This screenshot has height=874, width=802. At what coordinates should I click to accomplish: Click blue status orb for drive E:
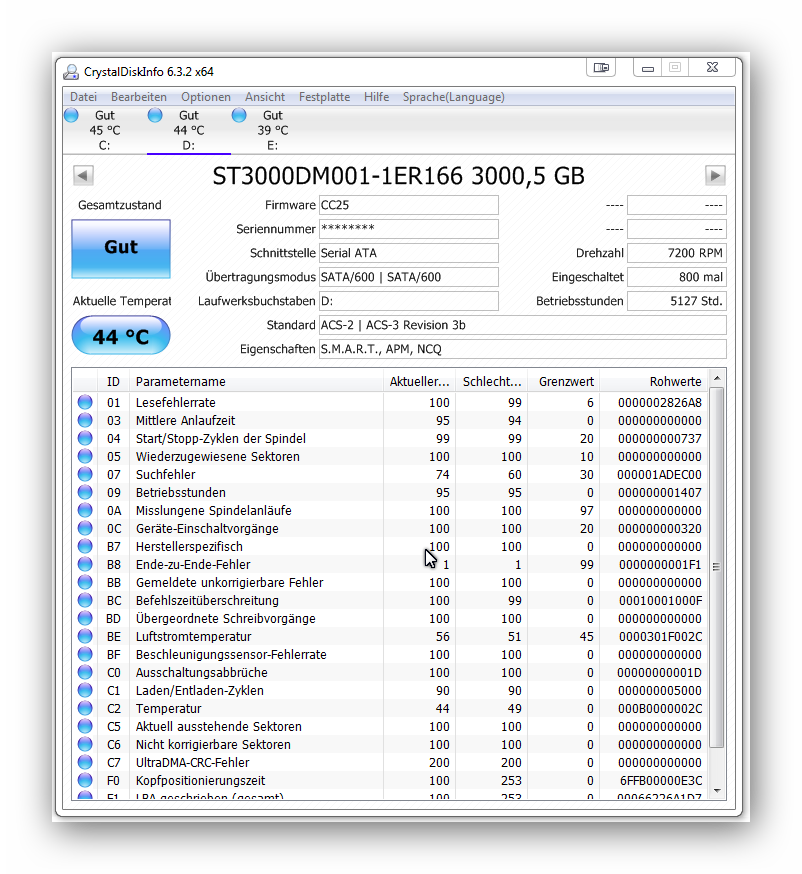239,115
